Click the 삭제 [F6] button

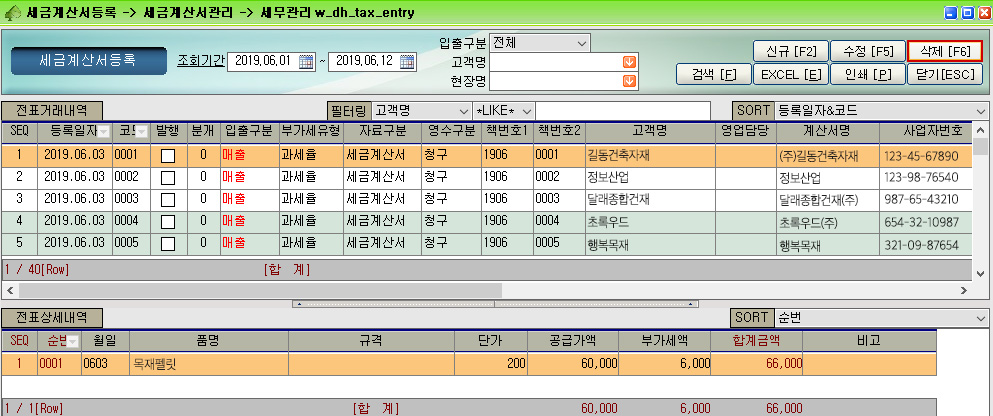pyautogui.click(x=944, y=51)
